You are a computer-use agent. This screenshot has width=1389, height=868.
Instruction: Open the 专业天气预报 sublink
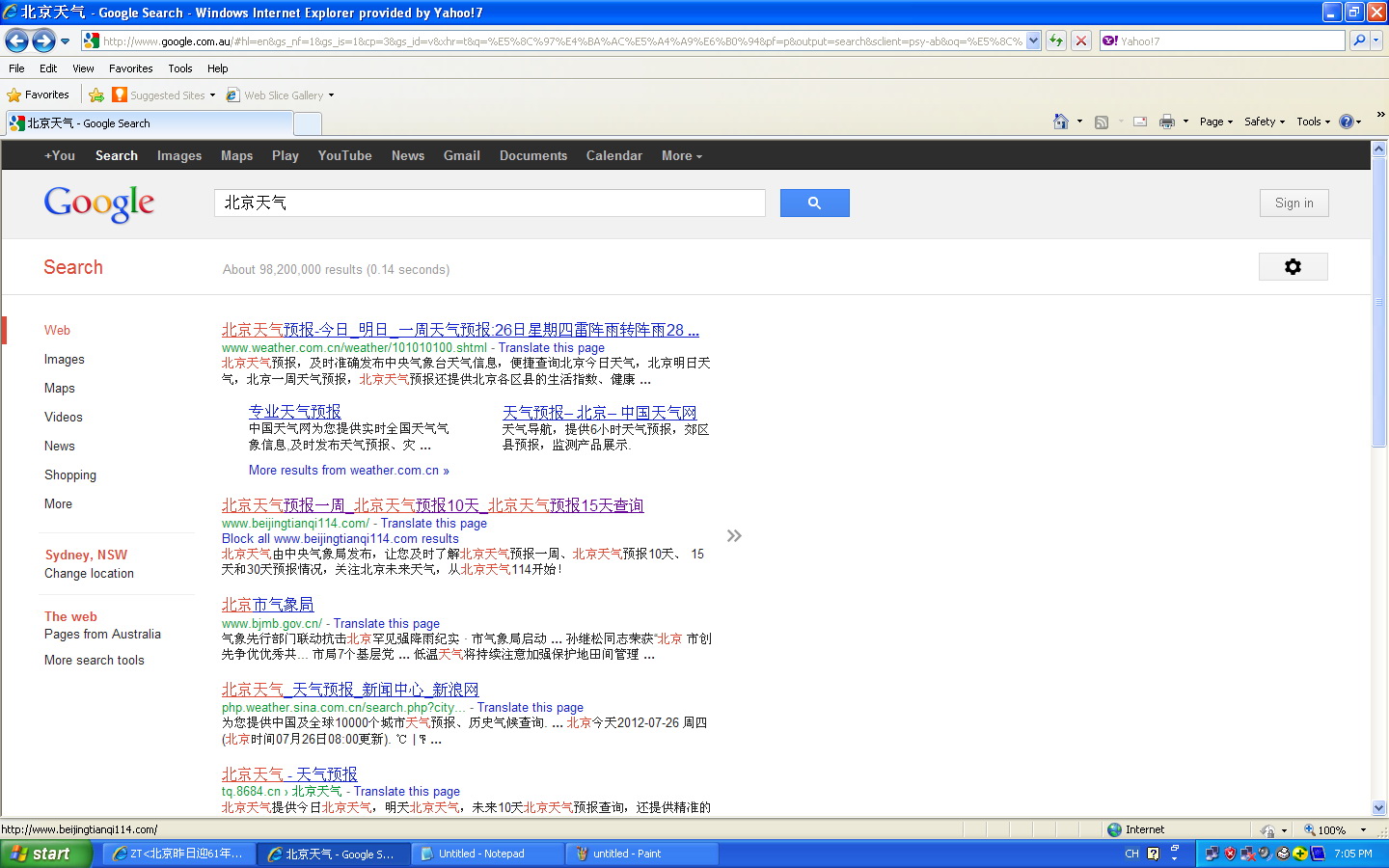tap(294, 412)
